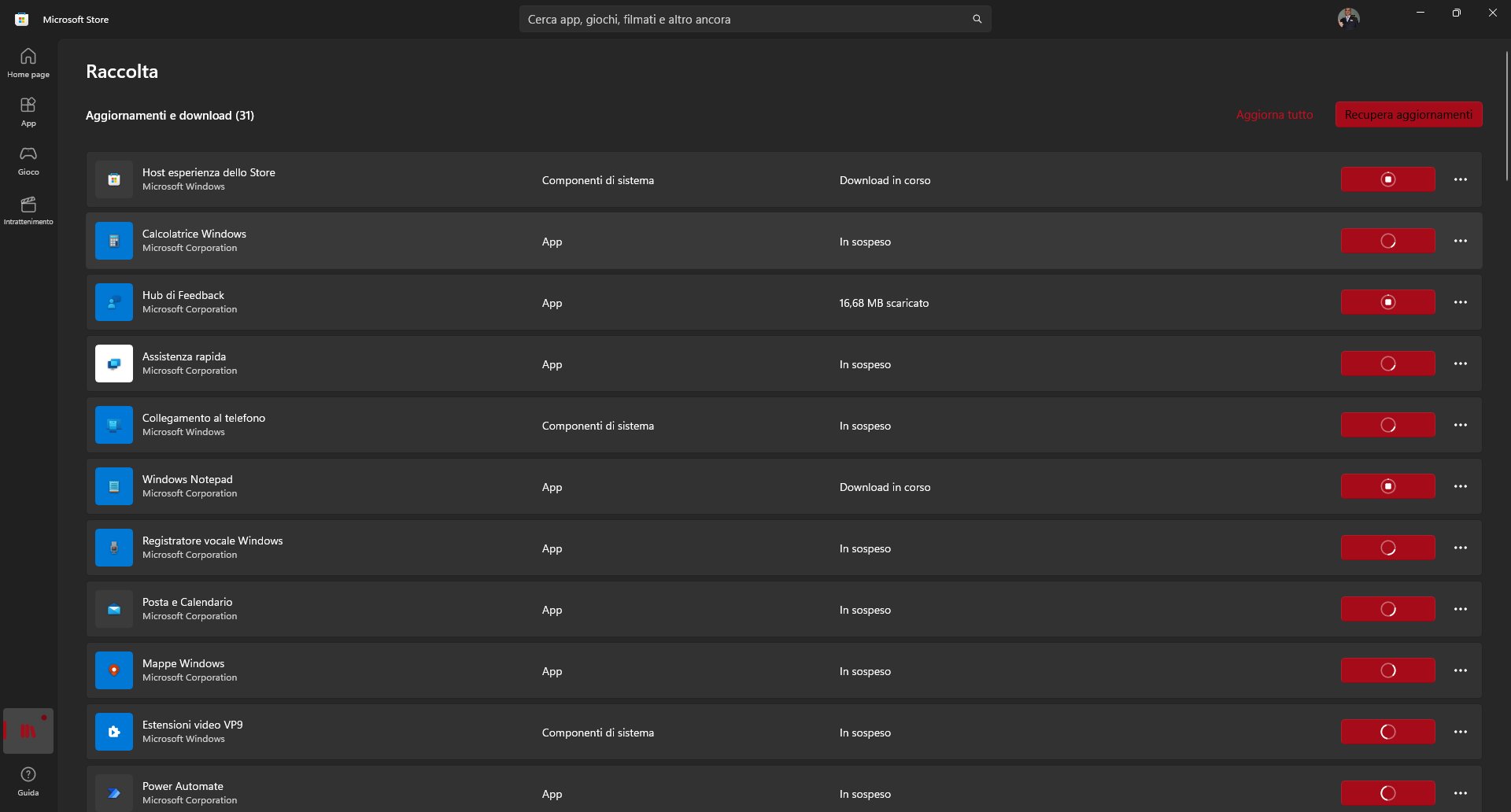Click the pending button for Power Automate
This screenshot has width=1511, height=812.
[x=1387, y=793]
